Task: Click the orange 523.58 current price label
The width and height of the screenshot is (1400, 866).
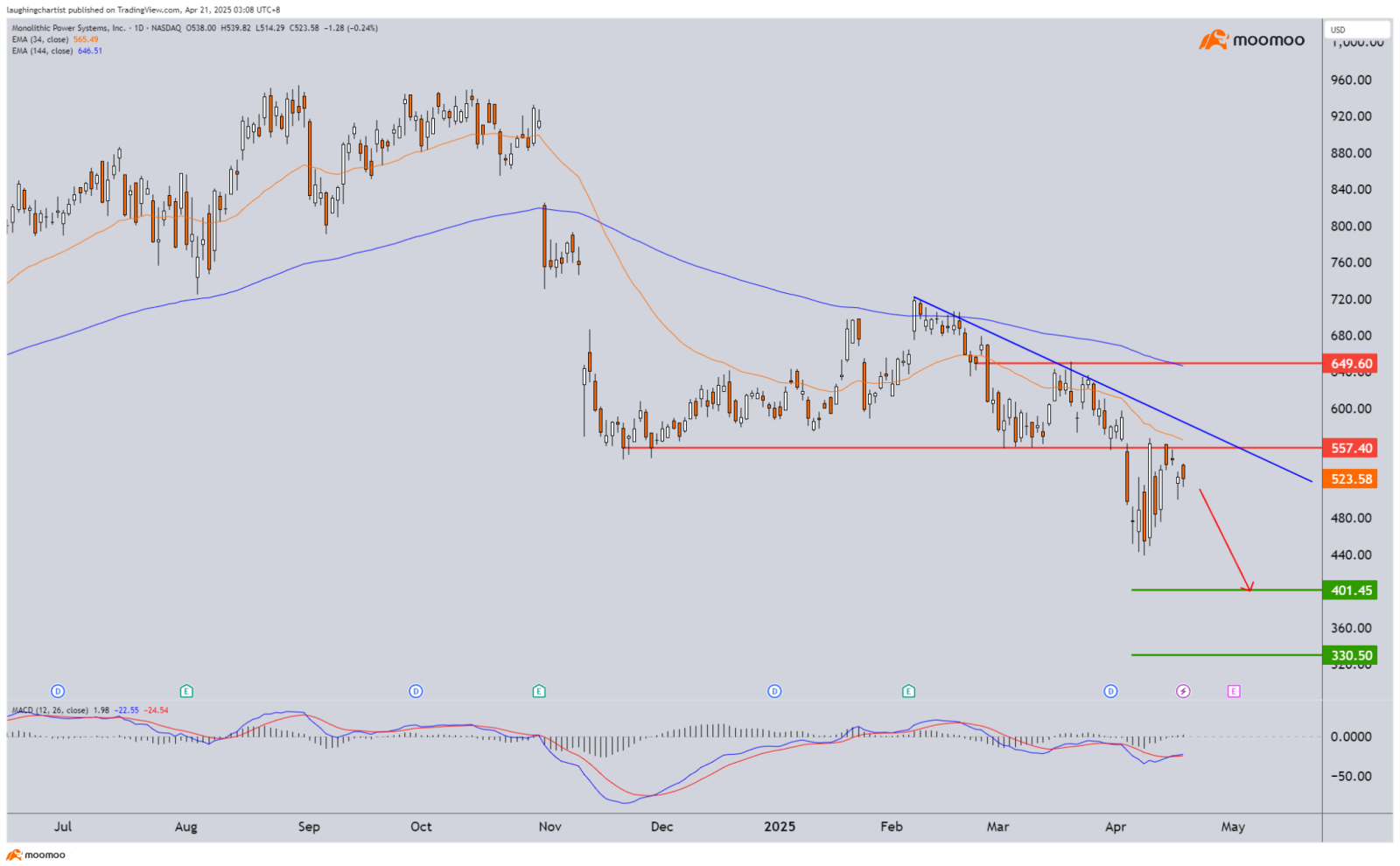Action: click(x=1350, y=479)
